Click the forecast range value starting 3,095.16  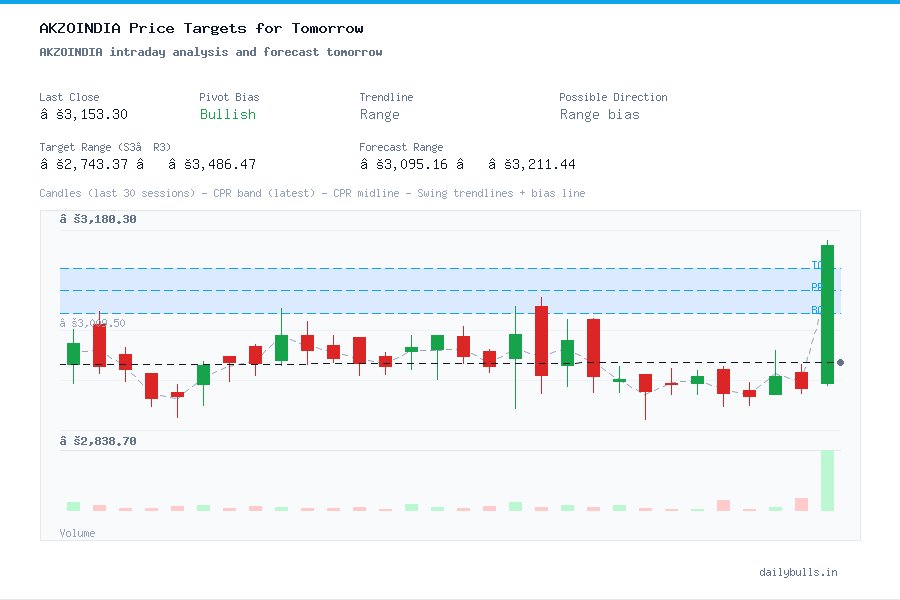tap(467, 164)
